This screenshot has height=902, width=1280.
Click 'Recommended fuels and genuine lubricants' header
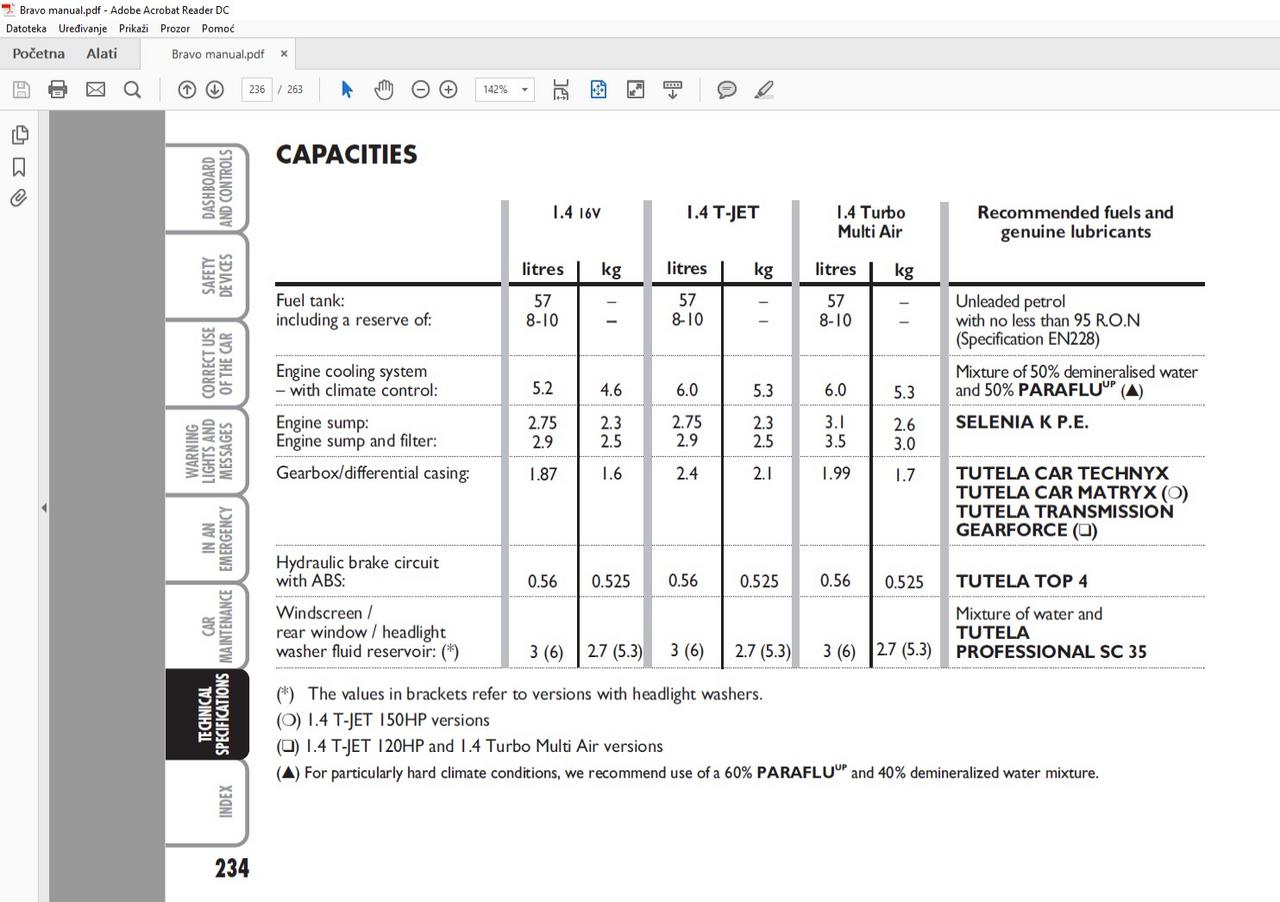click(1075, 222)
